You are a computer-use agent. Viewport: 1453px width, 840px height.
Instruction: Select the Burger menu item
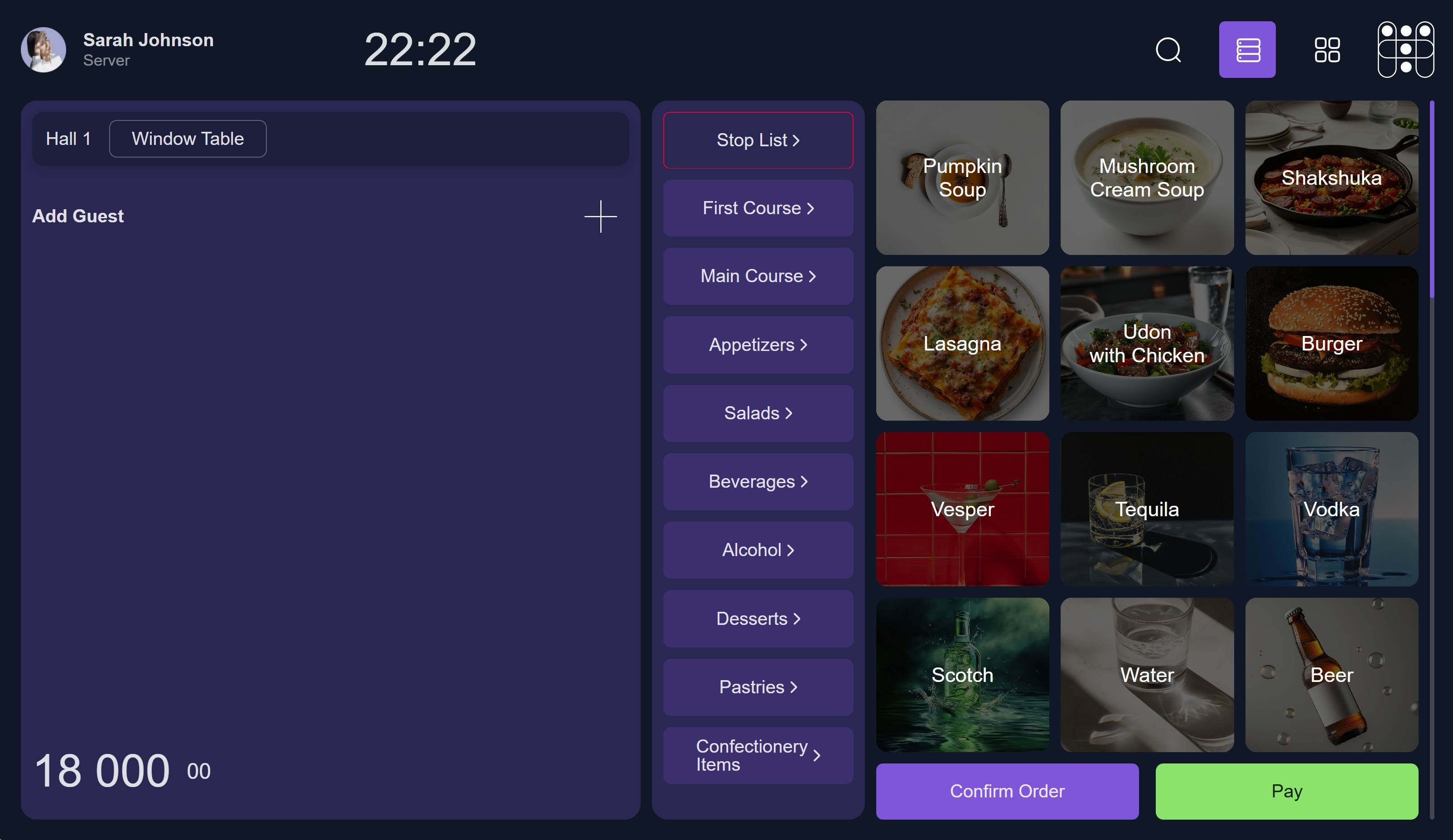point(1331,343)
